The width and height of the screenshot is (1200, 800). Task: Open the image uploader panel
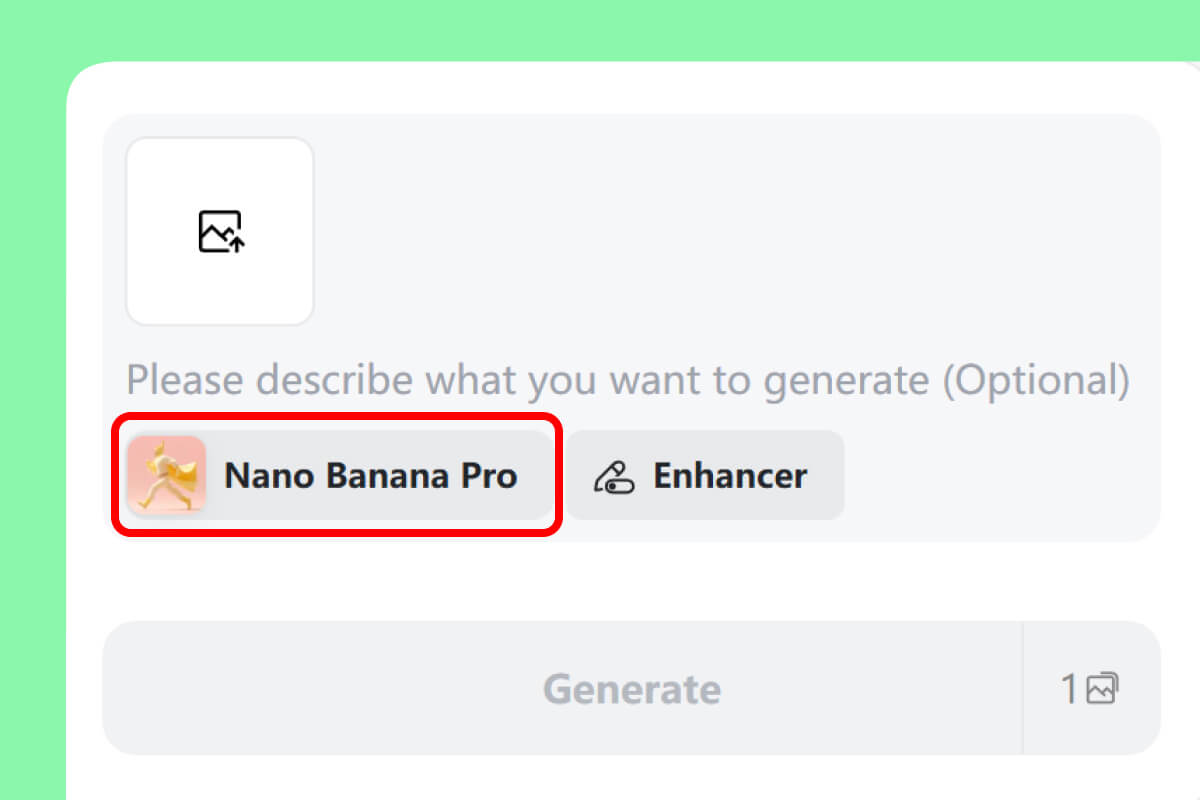(219, 231)
